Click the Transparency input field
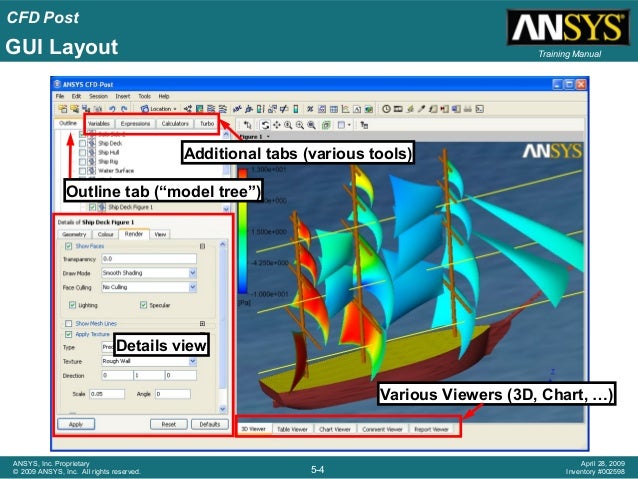The height and width of the screenshot is (479, 638). click(x=149, y=259)
